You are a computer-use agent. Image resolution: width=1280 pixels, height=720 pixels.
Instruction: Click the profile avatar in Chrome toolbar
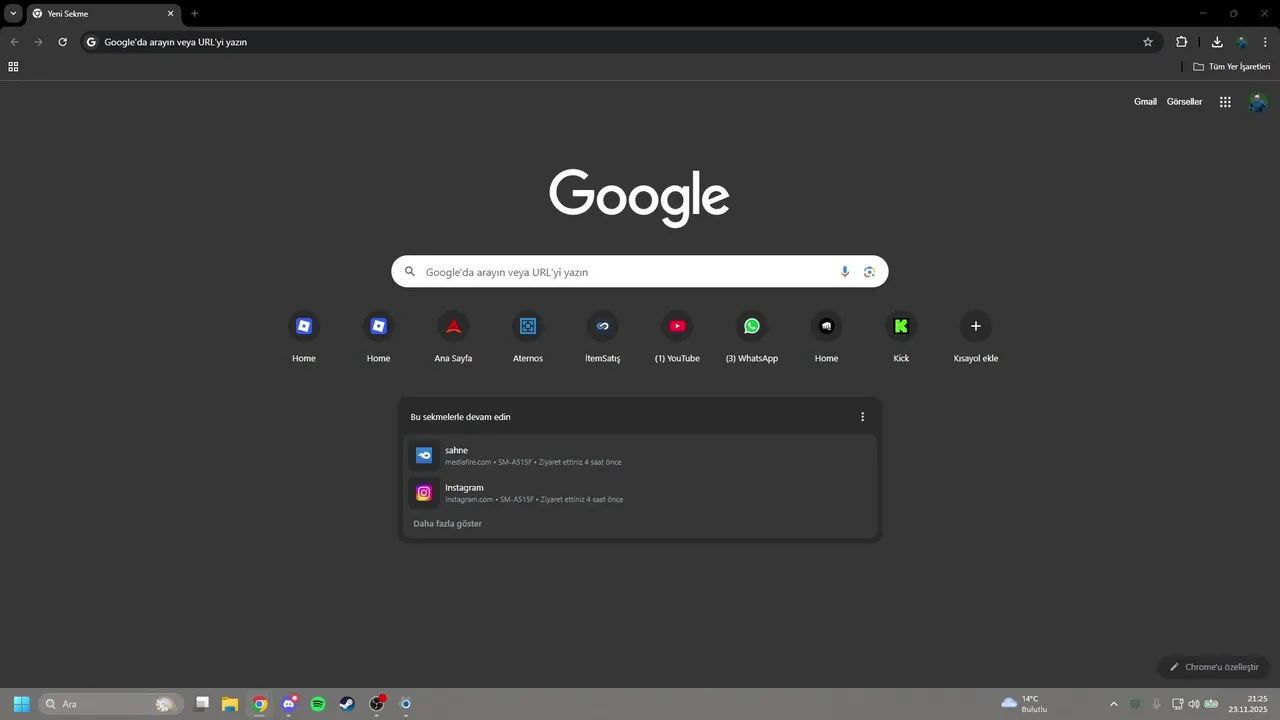pyautogui.click(x=1242, y=42)
